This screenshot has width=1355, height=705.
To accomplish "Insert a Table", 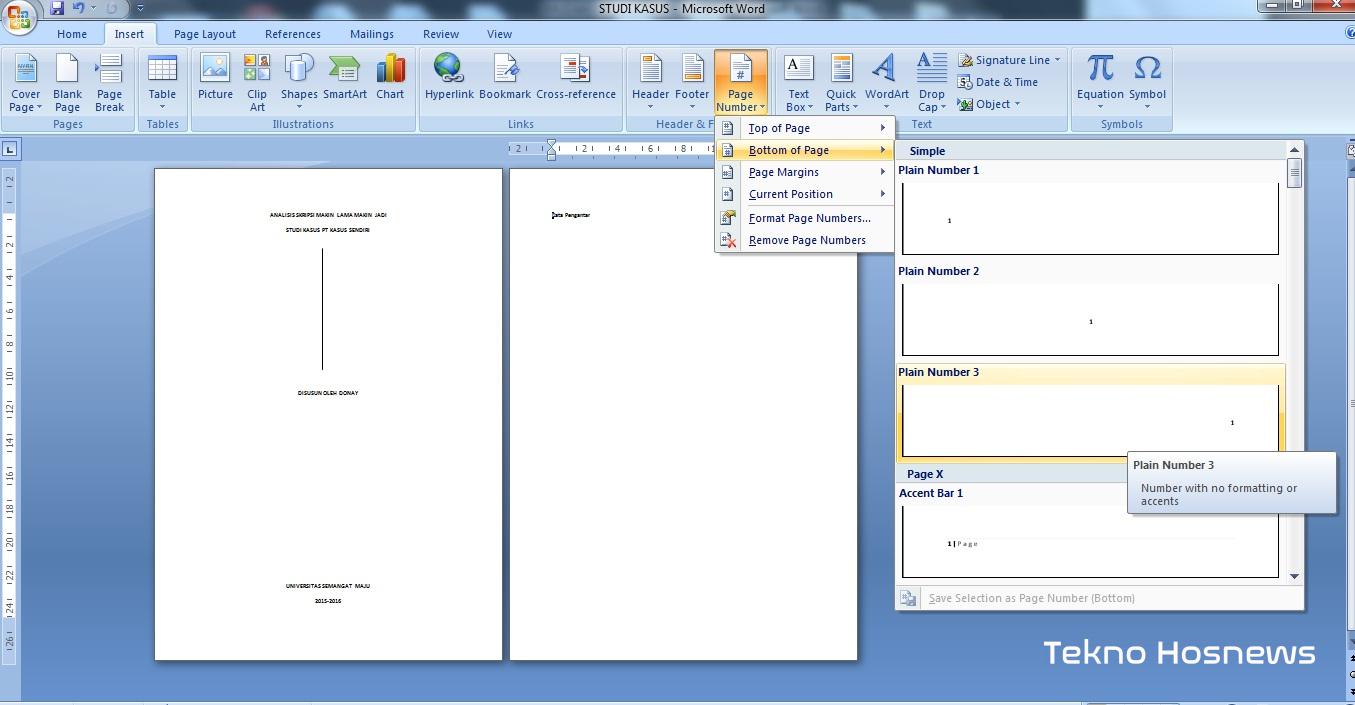I will (162, 80).
